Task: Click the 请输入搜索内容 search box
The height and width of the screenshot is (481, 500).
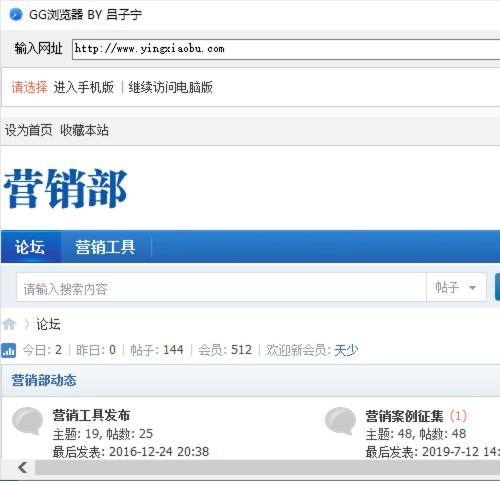Action: (x=221, y=287)
